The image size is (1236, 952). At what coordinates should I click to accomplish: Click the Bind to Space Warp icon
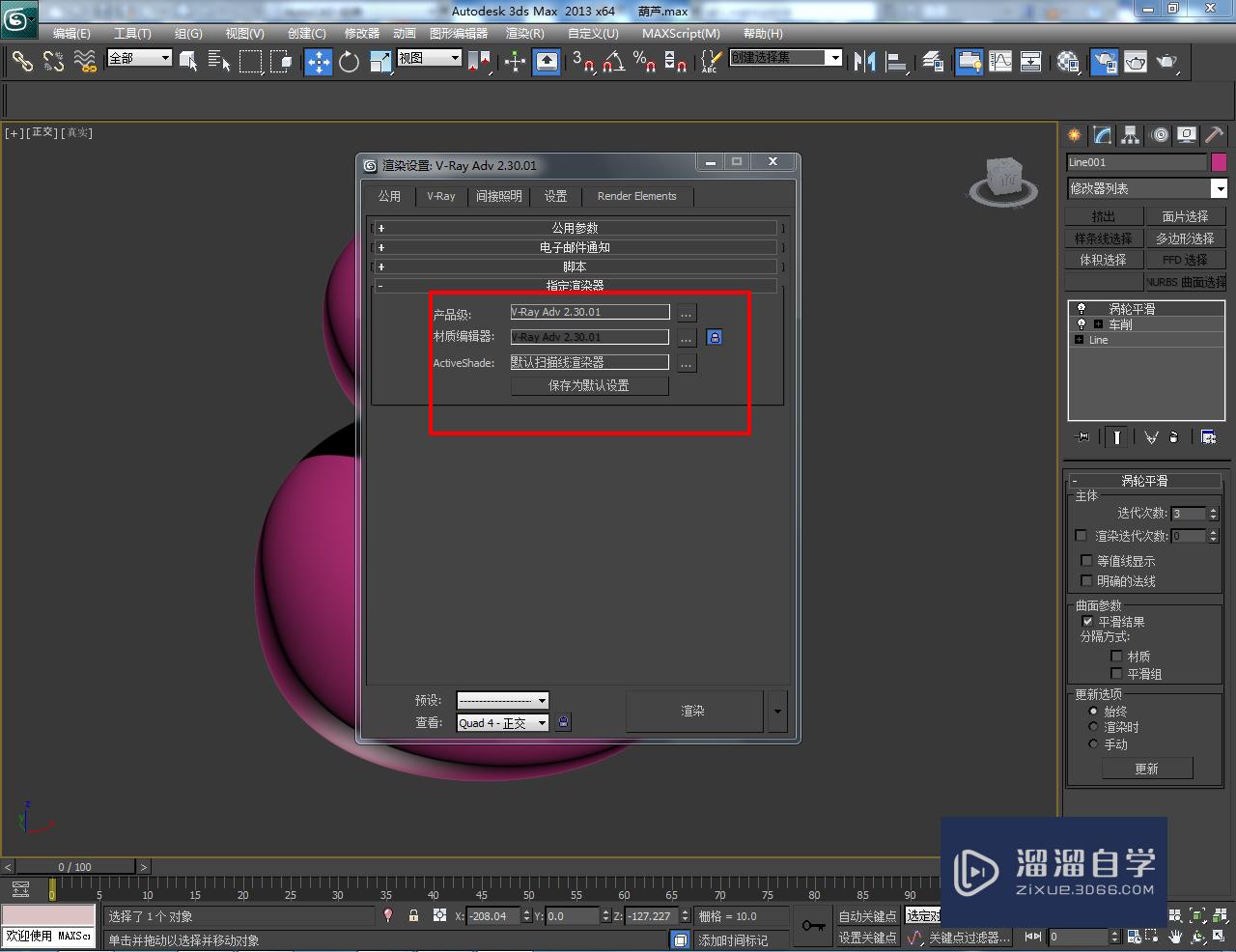86,62
